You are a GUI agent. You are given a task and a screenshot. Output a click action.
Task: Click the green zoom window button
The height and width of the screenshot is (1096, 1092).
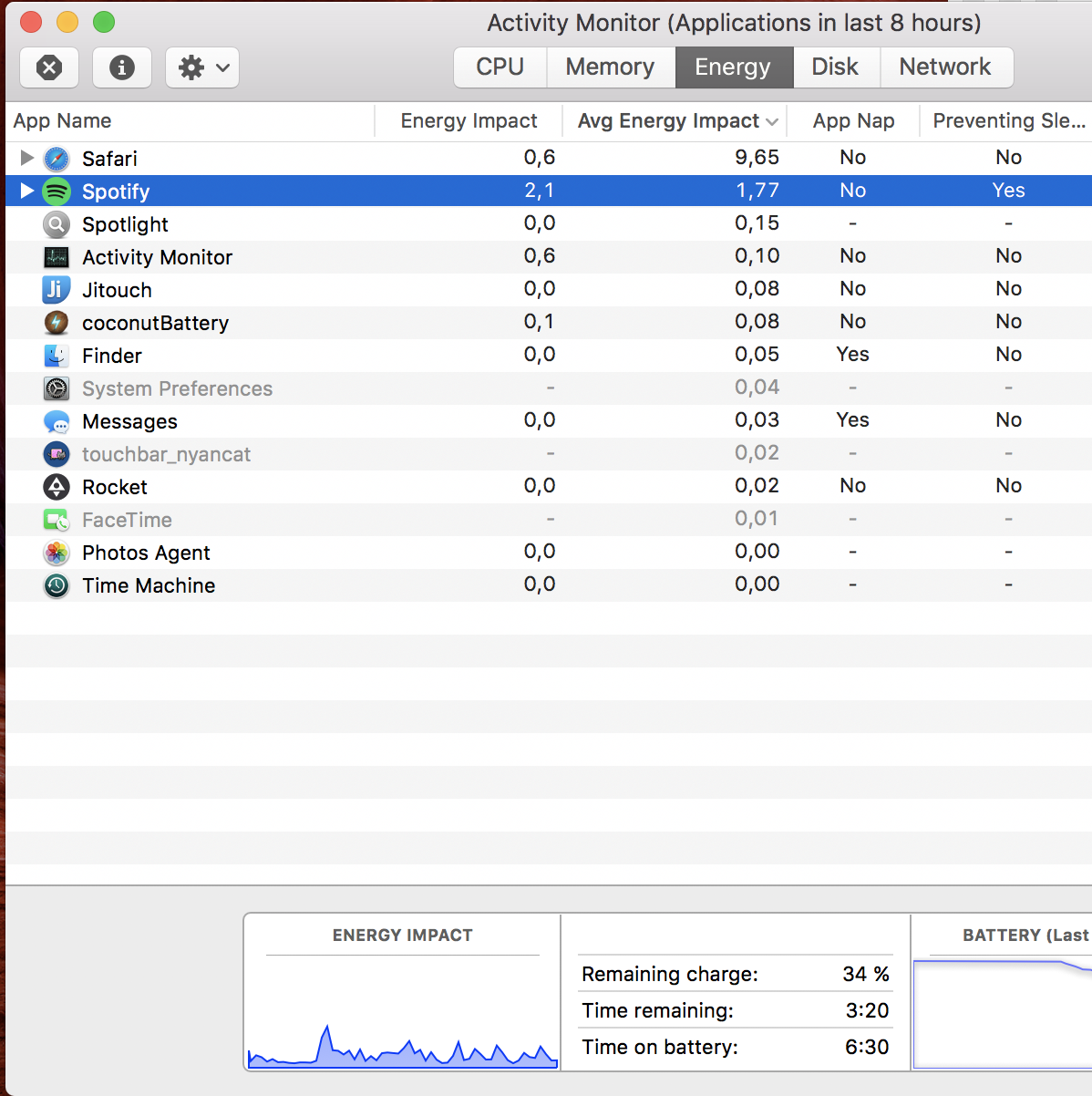(x=104, y=21)
